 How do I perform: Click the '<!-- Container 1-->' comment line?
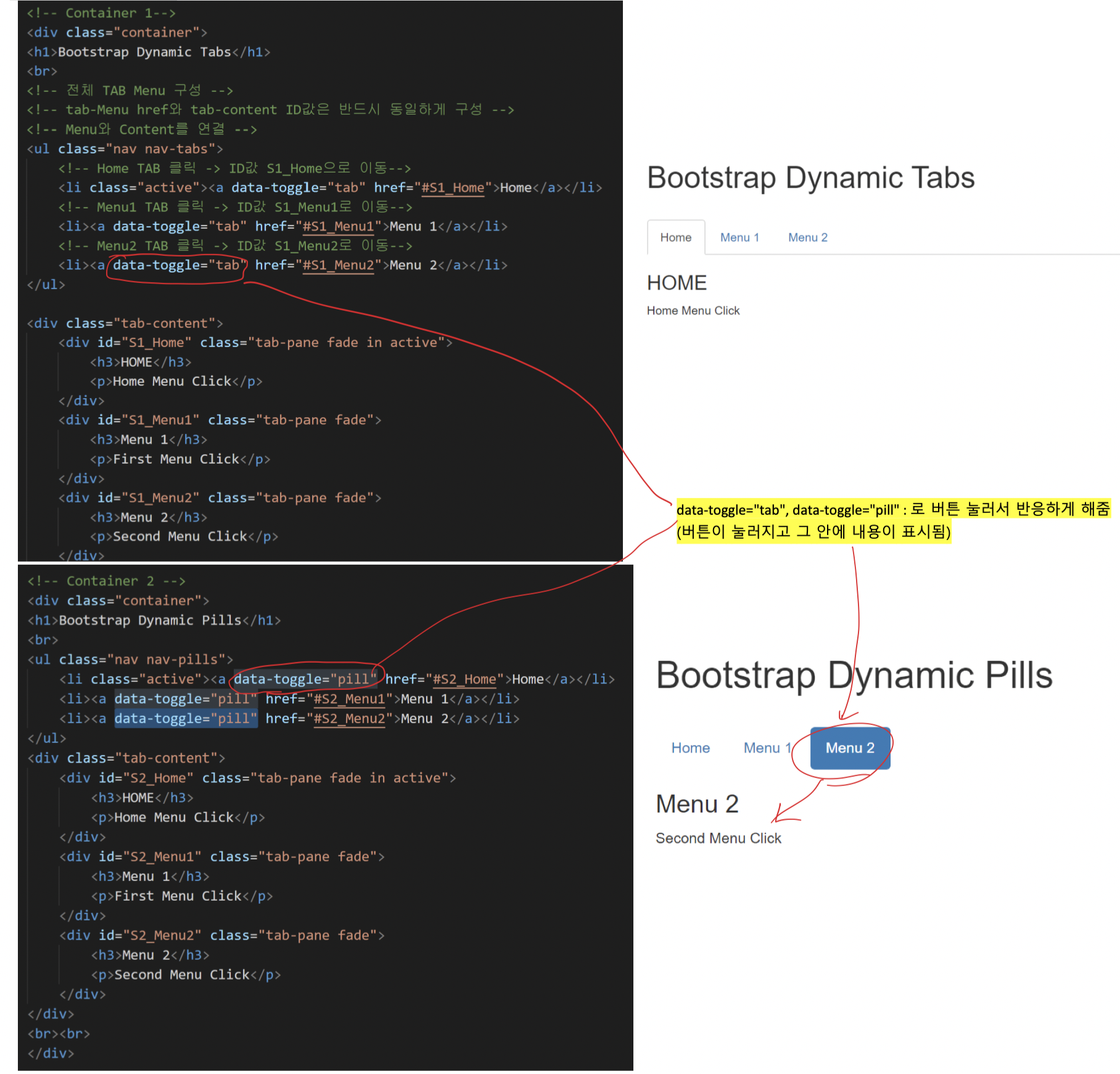[x=101, y=13]
